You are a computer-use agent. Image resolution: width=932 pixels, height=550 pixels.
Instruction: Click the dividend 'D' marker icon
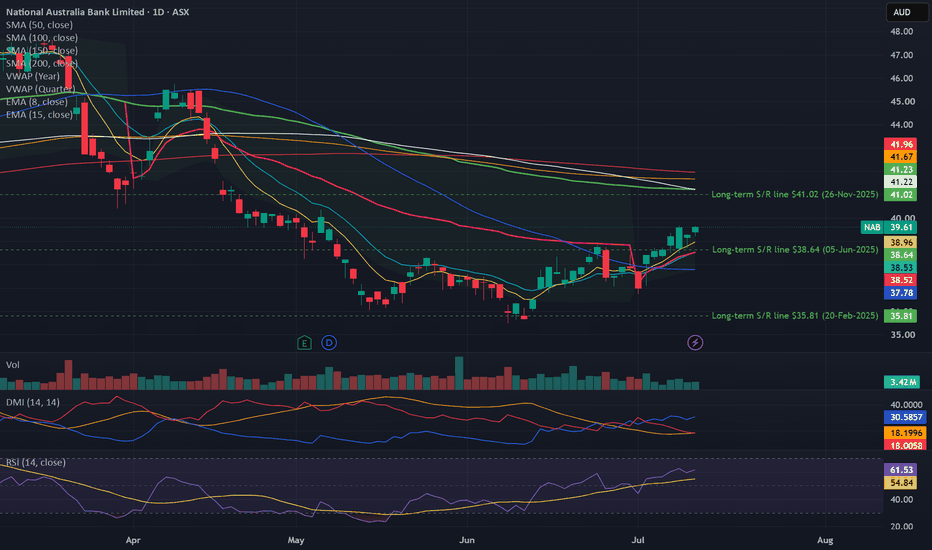[329, 342]
